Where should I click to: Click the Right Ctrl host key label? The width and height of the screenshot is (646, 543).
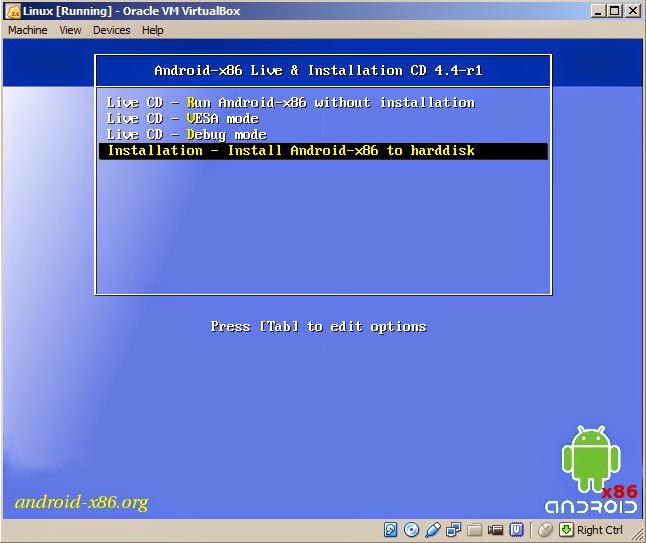click(x=599, y=530)
